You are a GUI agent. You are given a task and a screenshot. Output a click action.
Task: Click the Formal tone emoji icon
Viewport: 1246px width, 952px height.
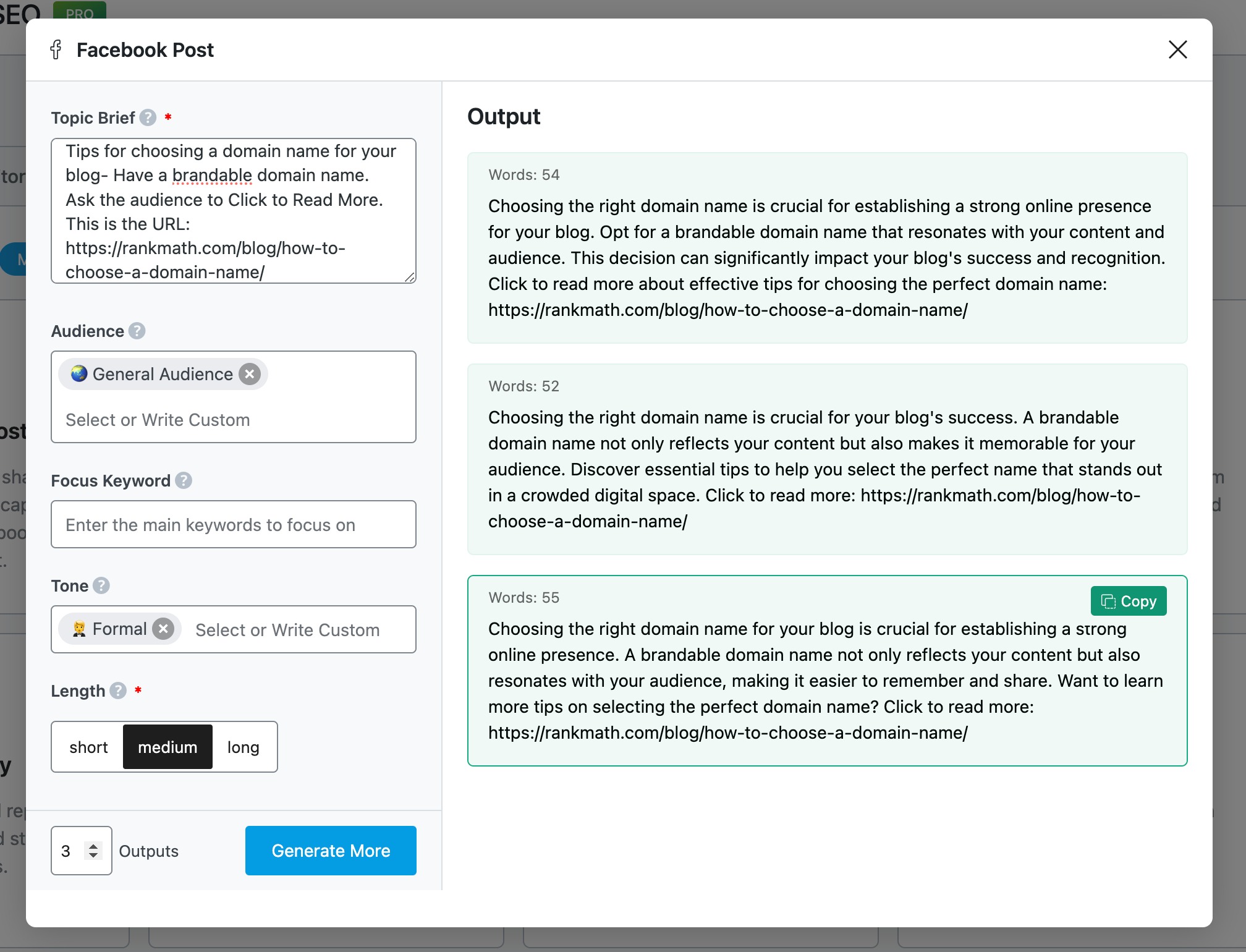(78, 629)
